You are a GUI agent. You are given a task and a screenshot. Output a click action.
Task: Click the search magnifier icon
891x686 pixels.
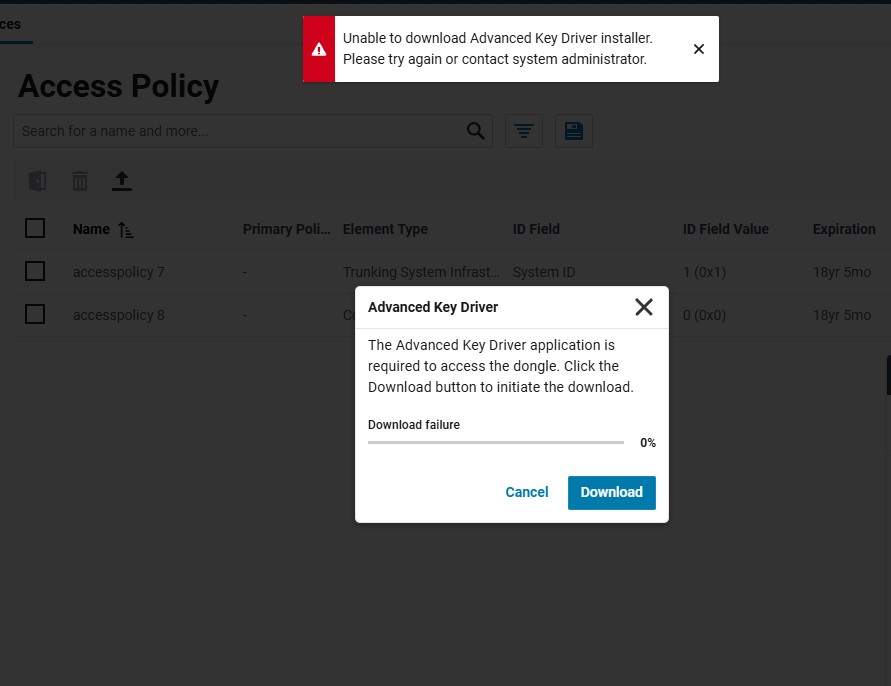pos(475,131)
